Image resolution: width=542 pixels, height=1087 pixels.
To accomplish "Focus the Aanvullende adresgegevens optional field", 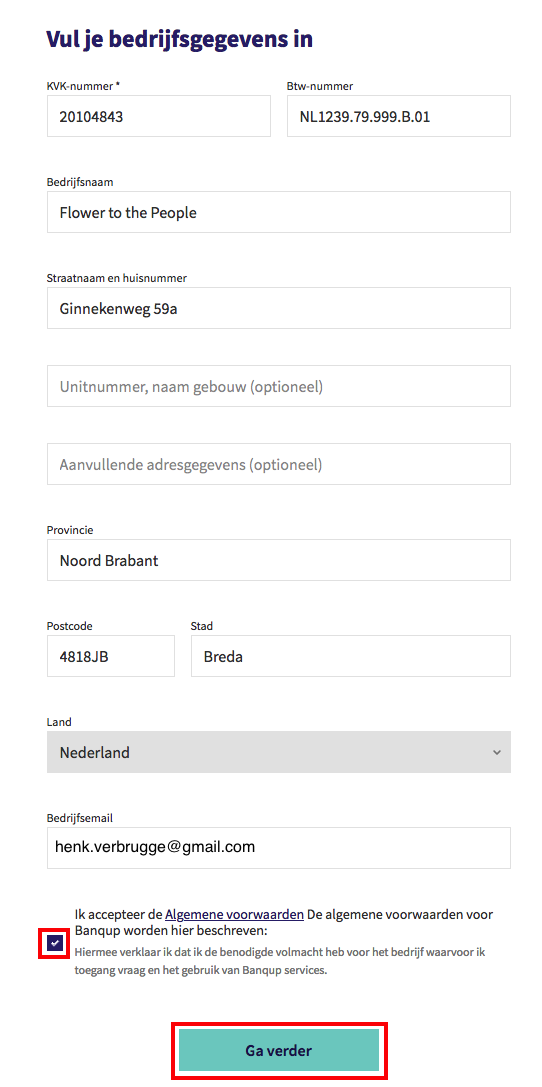I will [x=279, y=464].
